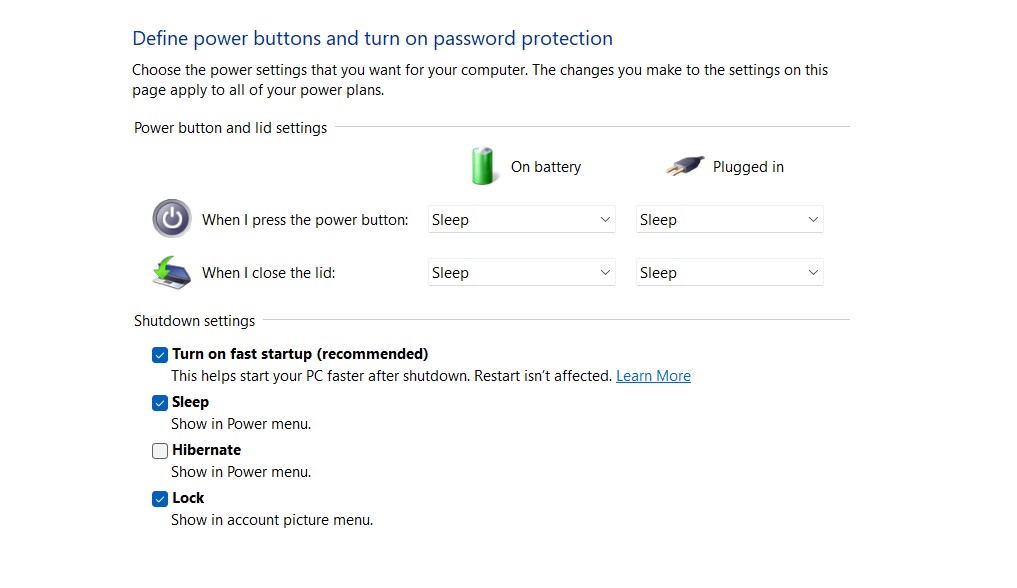Click the Hibernate label text
This screenshot has width=1017, height=588.
pyautogui.click(x=206, y=450)
